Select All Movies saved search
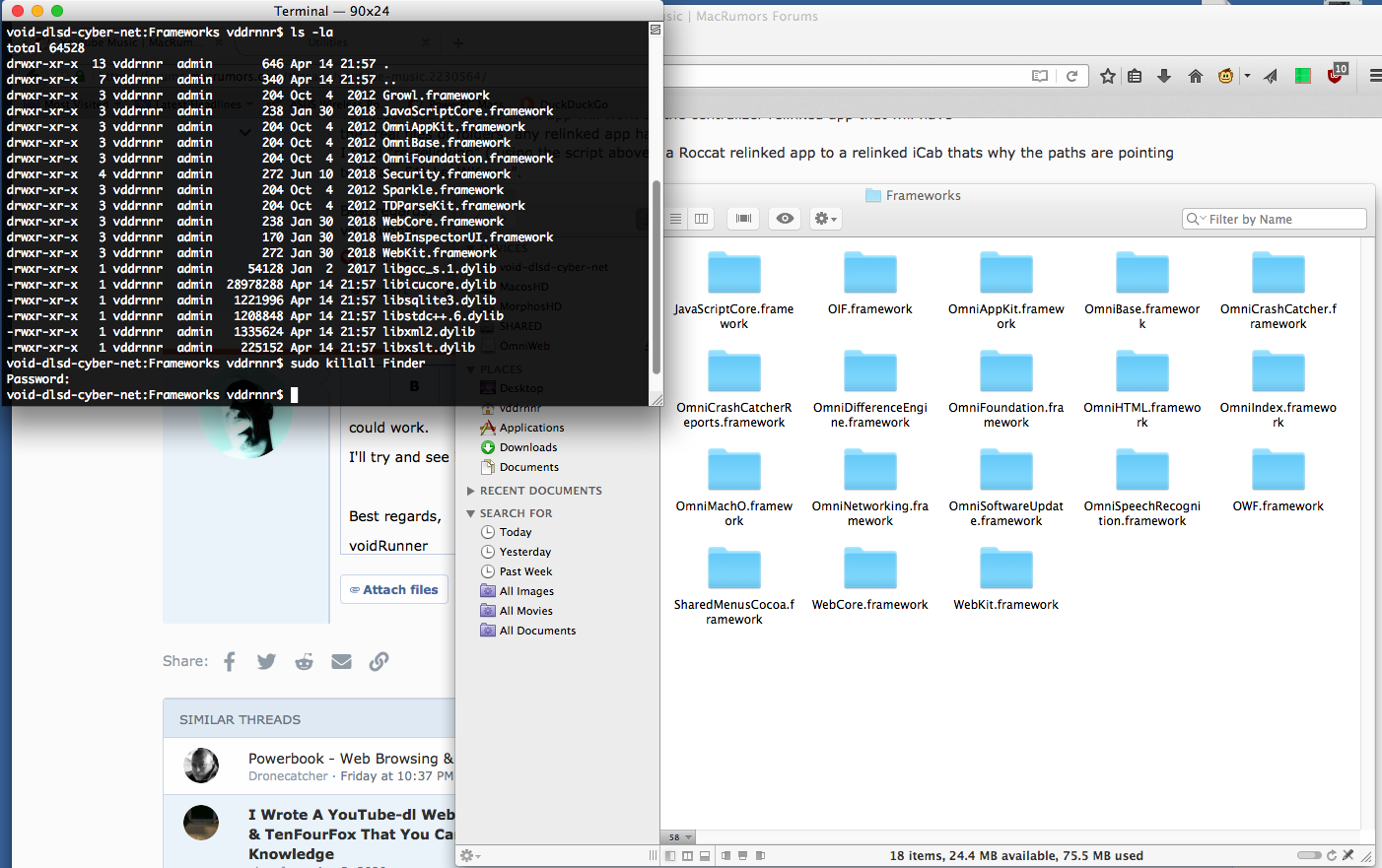Image resolution: width=1382 pixels, height=868 pixels. 517,611
